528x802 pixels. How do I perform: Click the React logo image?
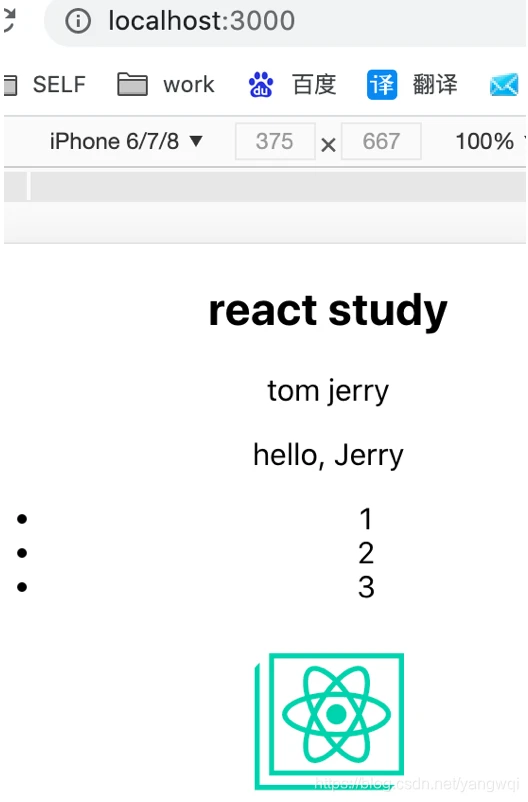(329, 721)
